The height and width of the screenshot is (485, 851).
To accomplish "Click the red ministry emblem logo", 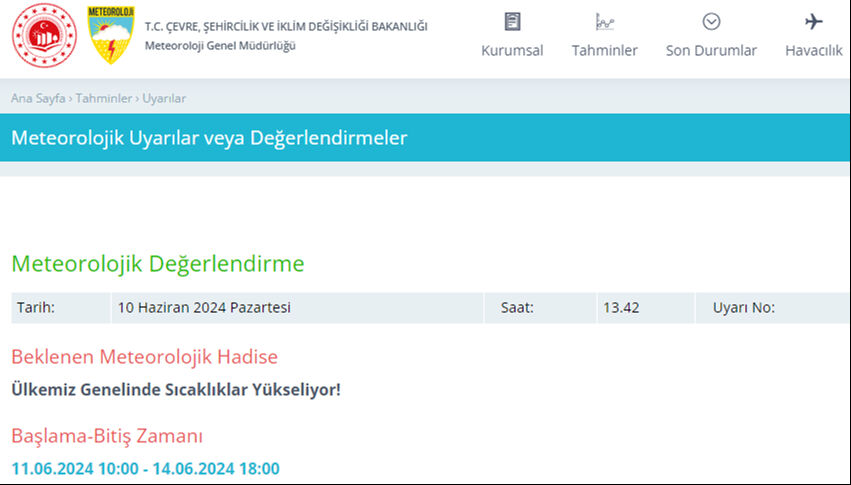I will 43,35.
